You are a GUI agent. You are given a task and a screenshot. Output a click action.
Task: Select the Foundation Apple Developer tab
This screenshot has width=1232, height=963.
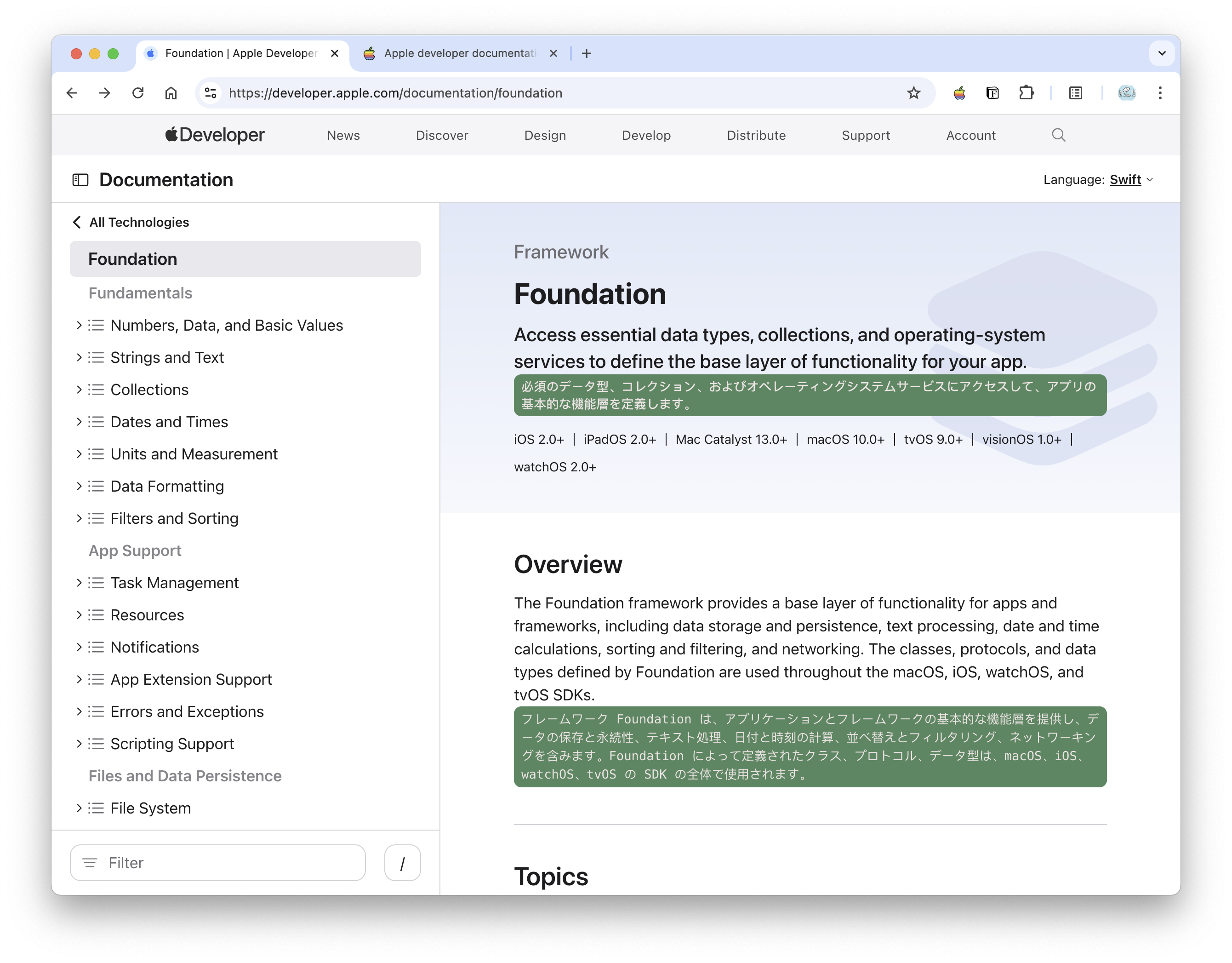(x=241, y=53)
